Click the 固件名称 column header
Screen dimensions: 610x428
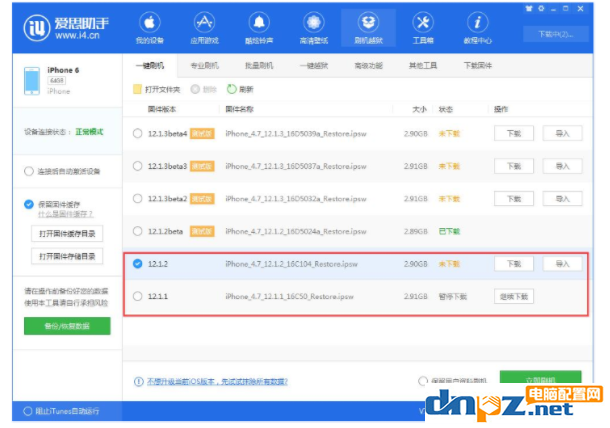pyautogui.click(x=240, y=109)
